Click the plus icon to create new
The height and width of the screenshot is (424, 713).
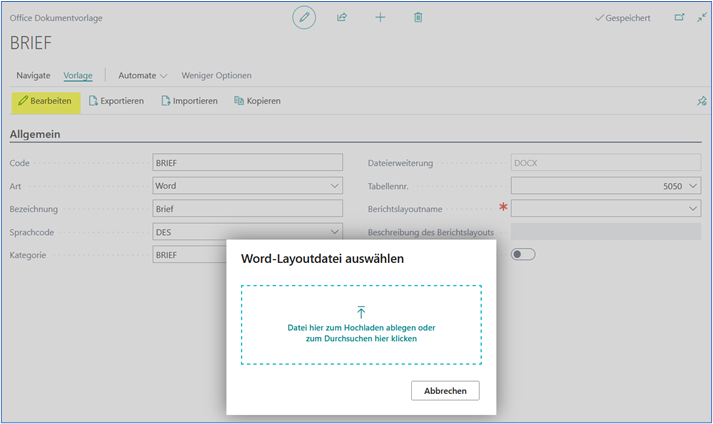[380, 18]
